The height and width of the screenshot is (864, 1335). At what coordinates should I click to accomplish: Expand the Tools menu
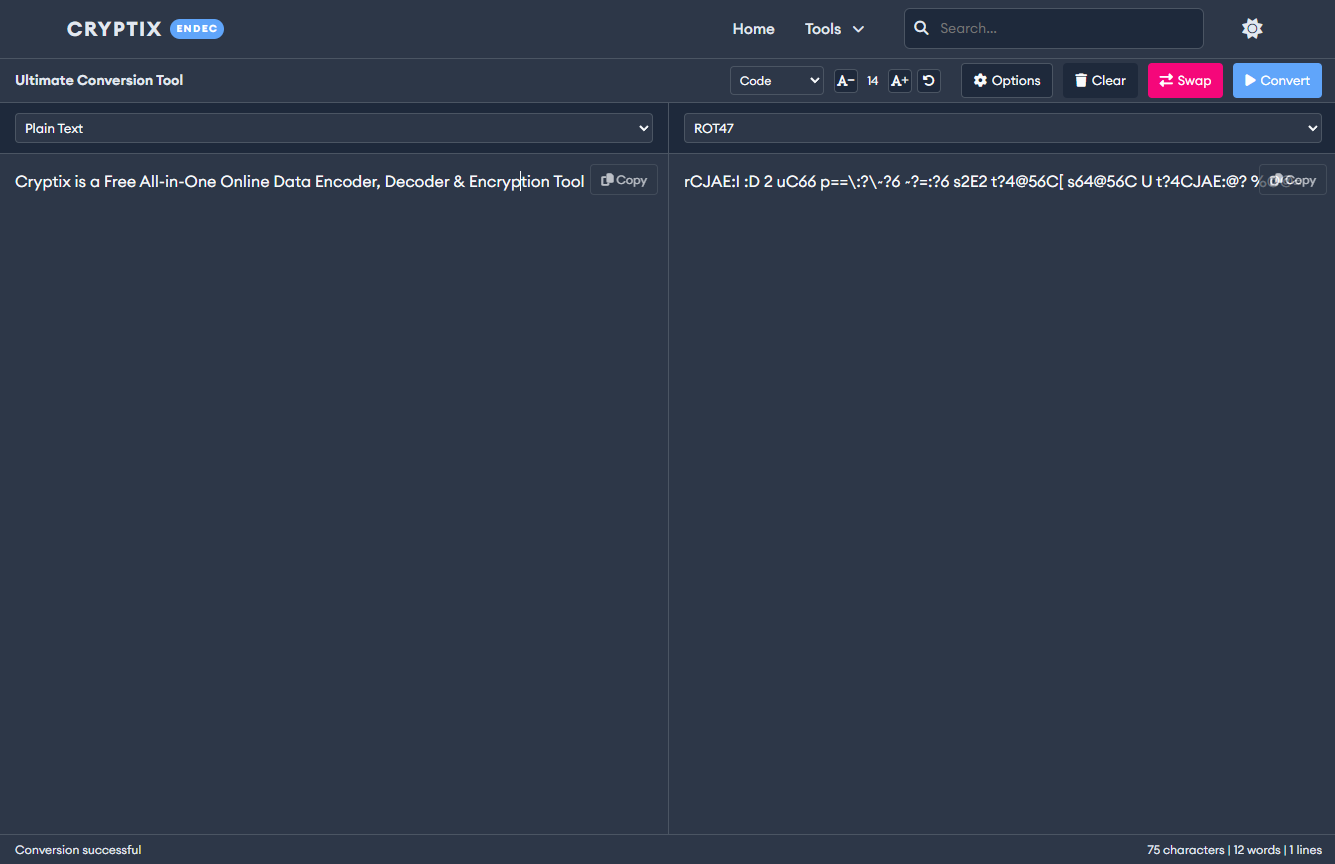[x=834, y=28]
